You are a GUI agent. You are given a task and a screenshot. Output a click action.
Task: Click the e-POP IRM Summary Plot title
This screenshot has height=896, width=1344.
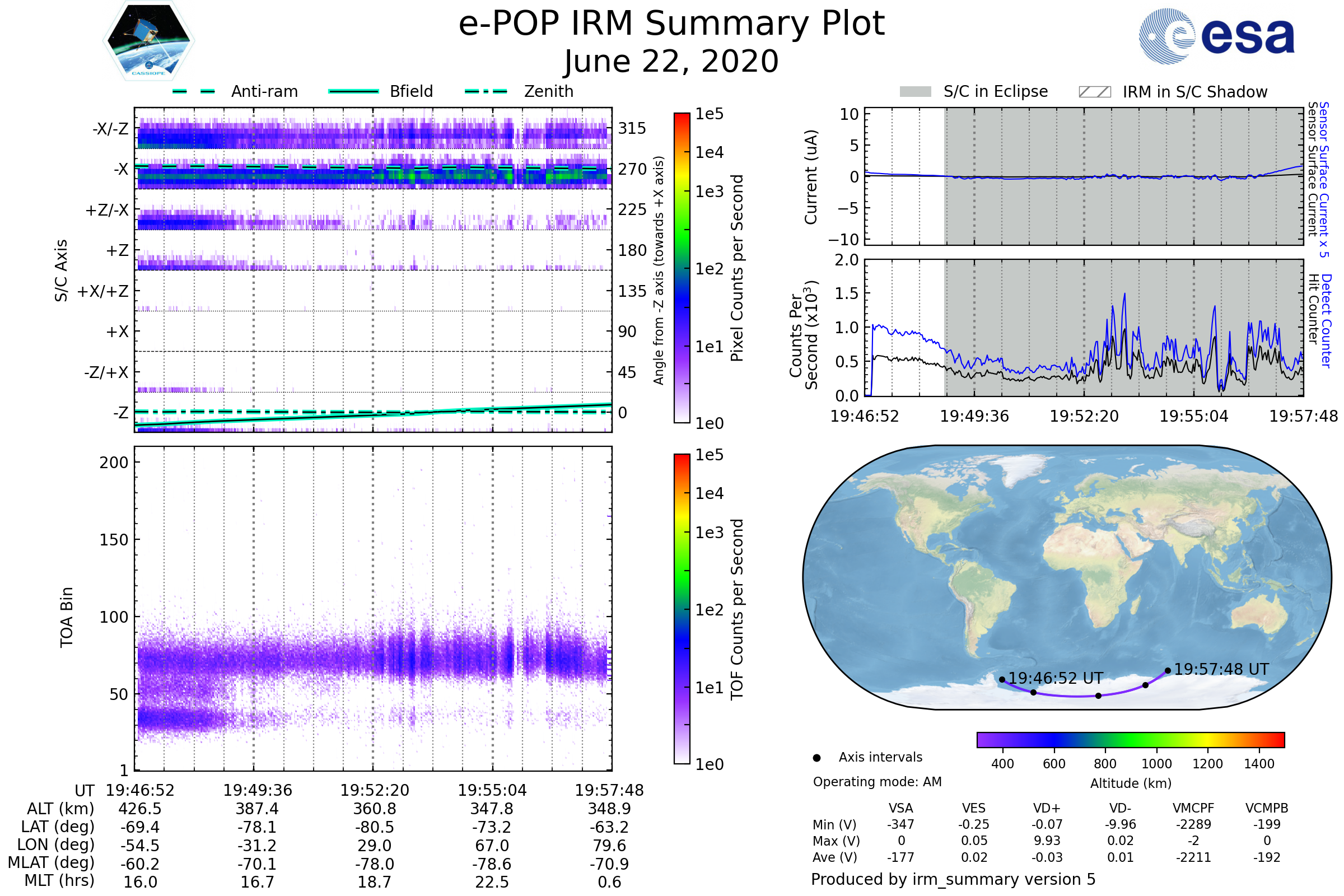click(671, 24)
